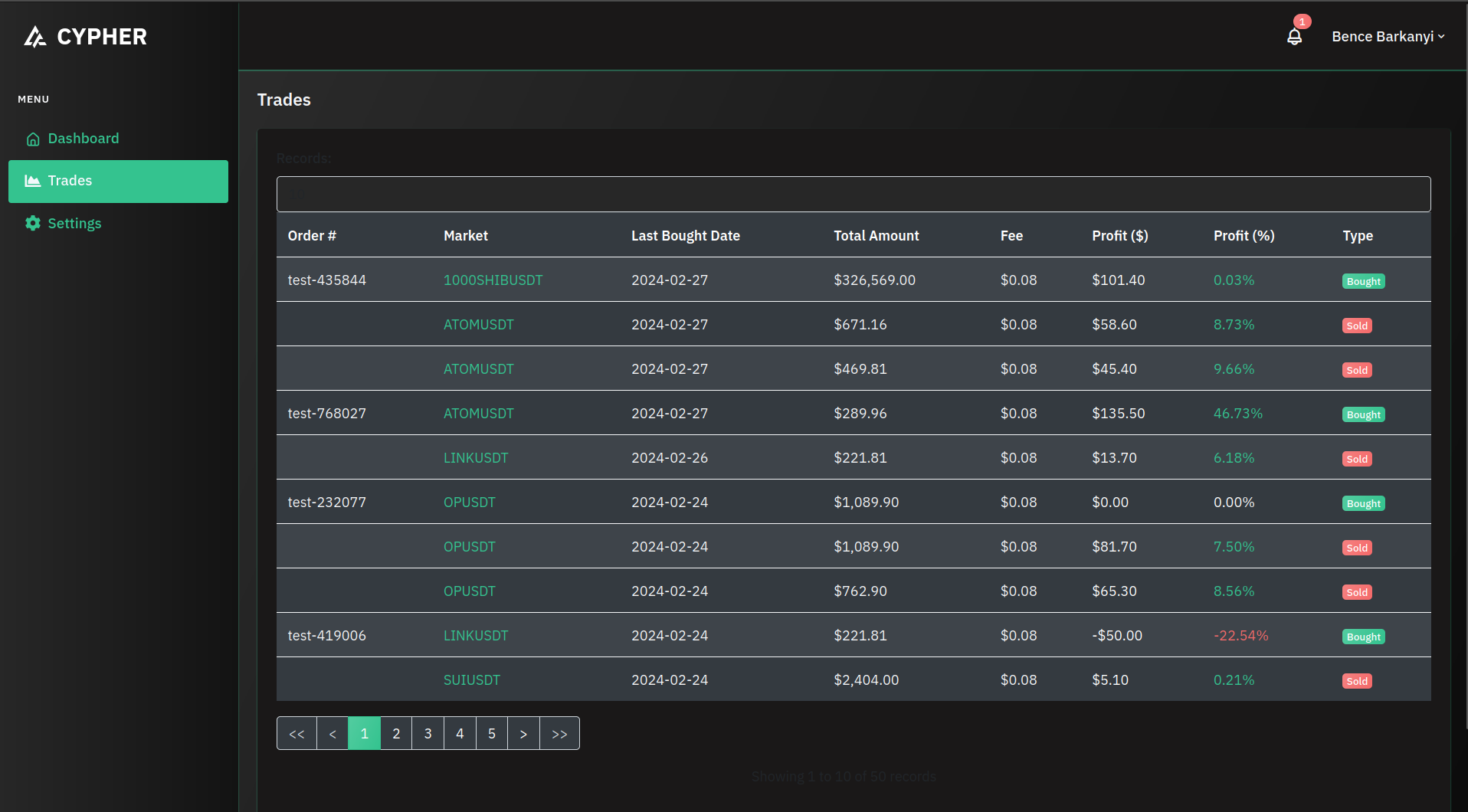Select page 3 in pagination
The height and width of the screenshot is (812, 1468).
[428, 734]
